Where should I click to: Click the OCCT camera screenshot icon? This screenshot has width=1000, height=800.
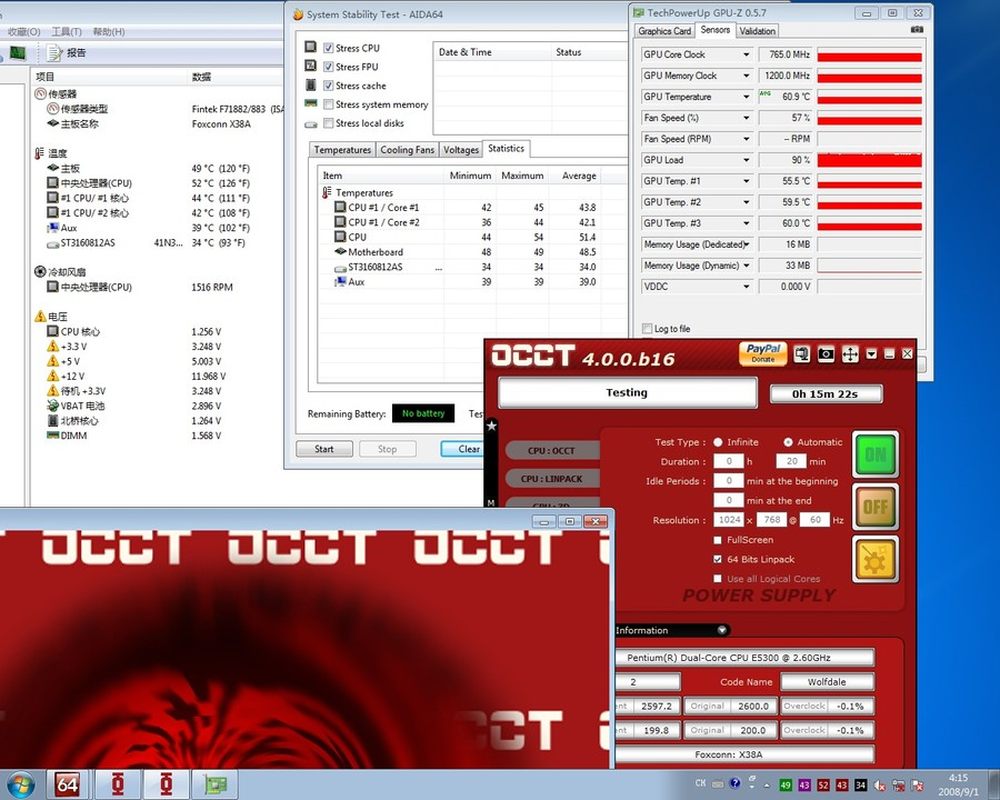pos(826,354)
